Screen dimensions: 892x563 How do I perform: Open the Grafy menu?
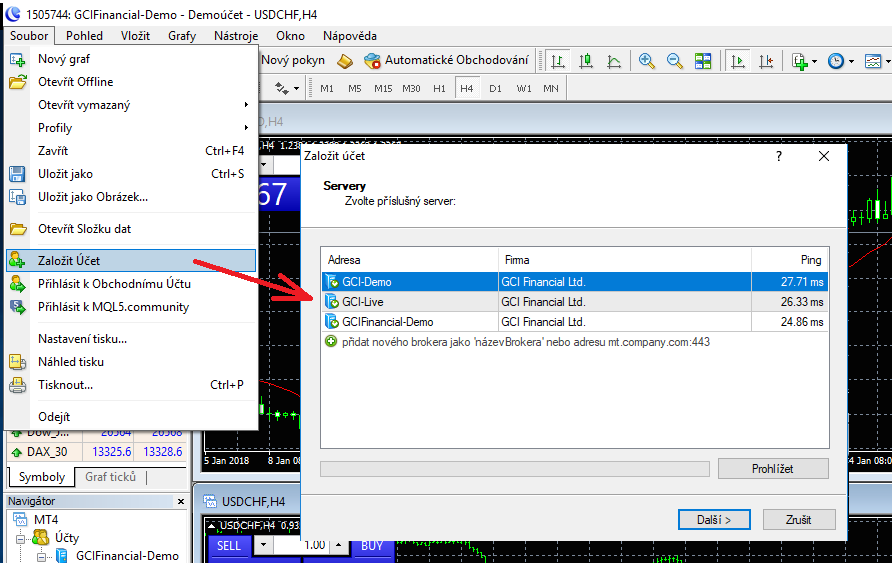click(182, 36)
